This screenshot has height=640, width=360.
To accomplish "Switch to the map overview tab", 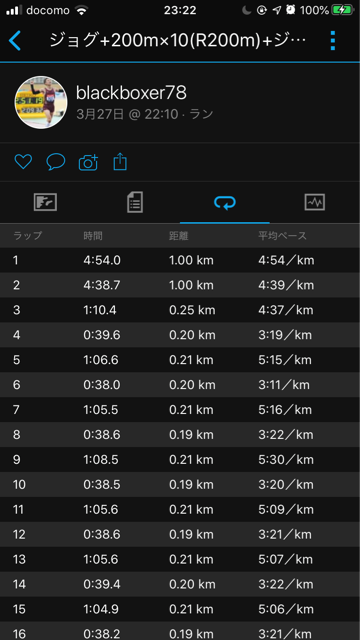I will click(x=45, y=202).
